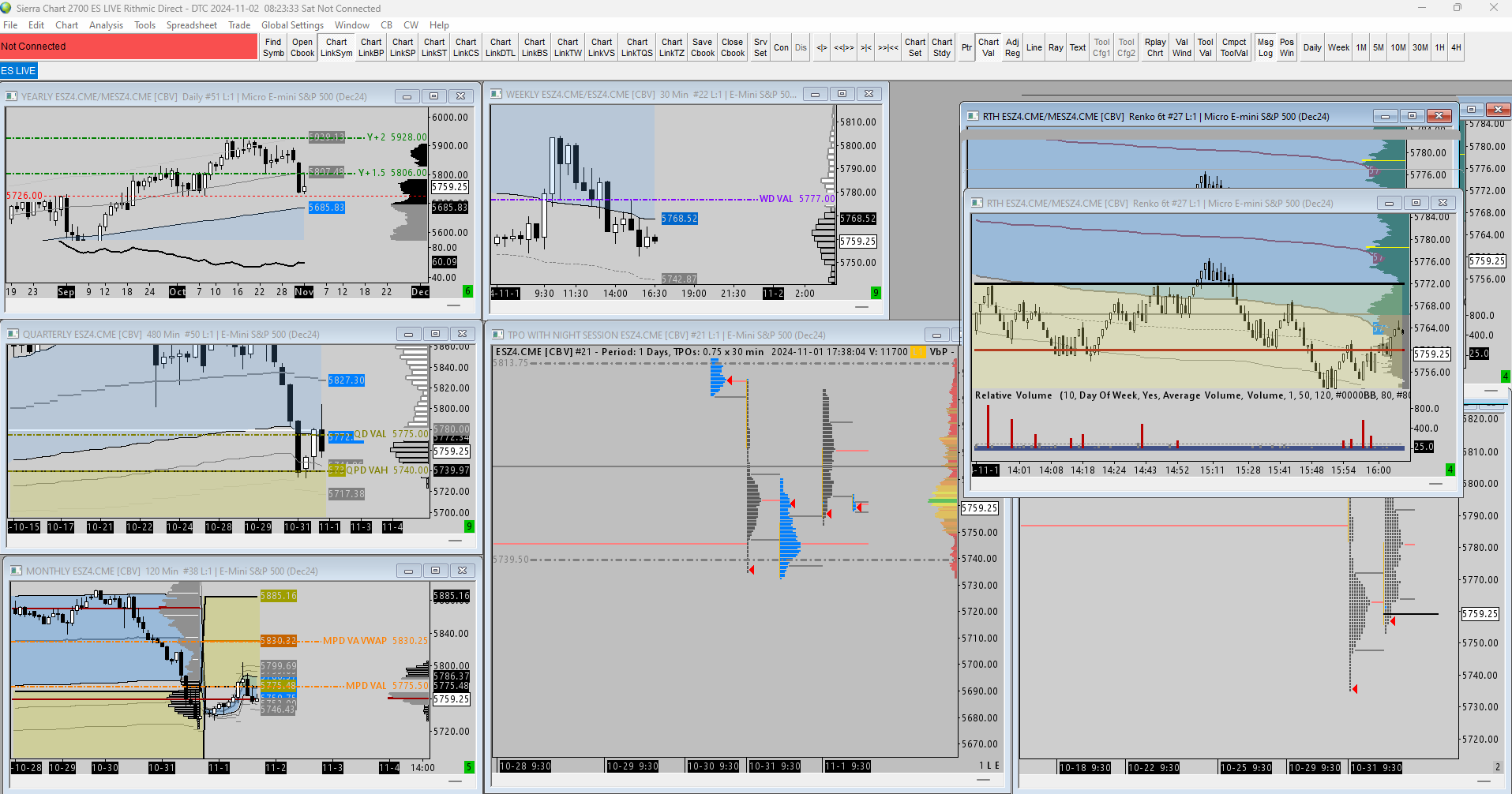Click the WEEKLY chart window's title bar icon

click(497, 94)
